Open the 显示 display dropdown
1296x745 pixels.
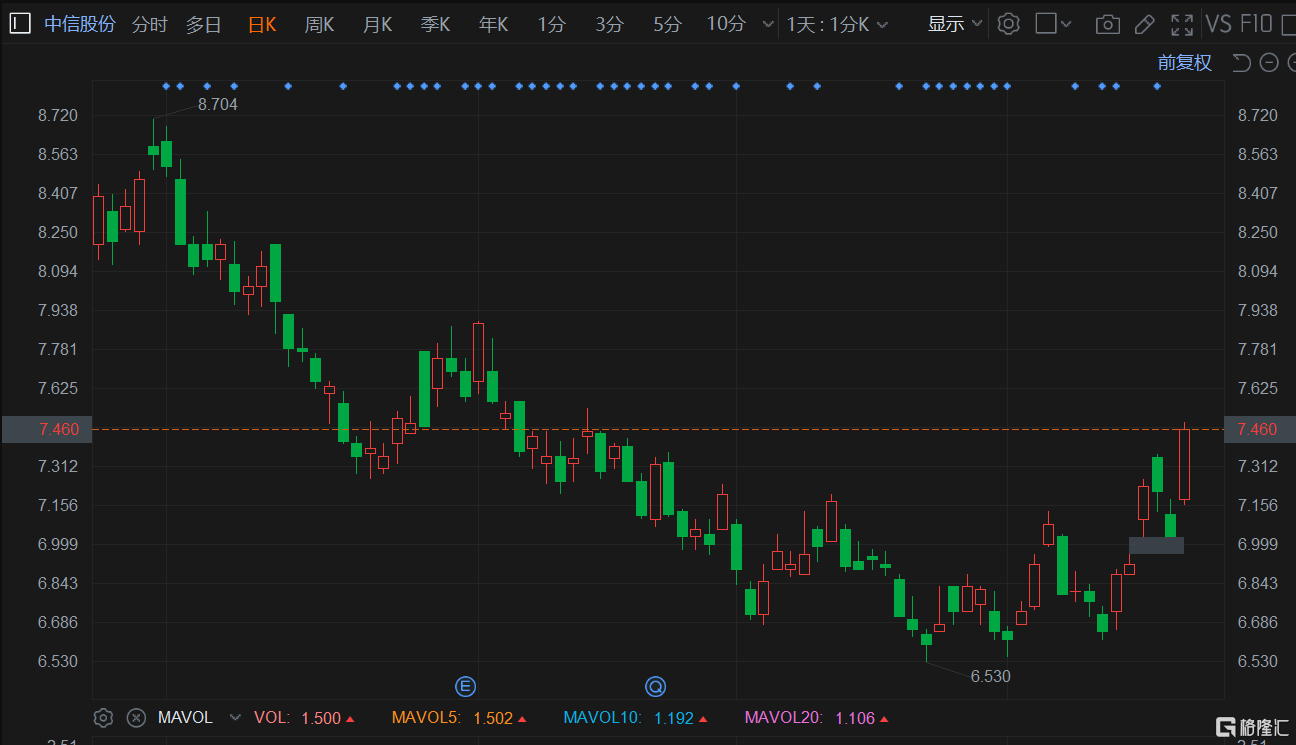coord(955,24)
